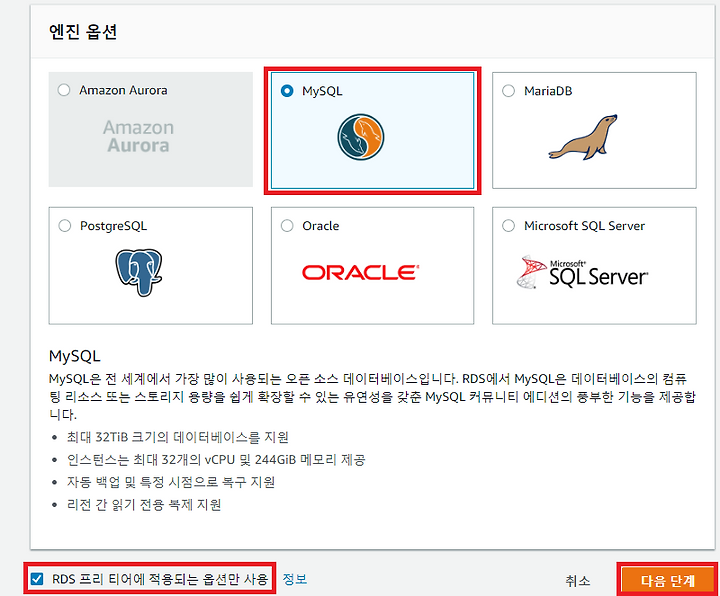Click the PostgreSQL card label

click(113, 226)
